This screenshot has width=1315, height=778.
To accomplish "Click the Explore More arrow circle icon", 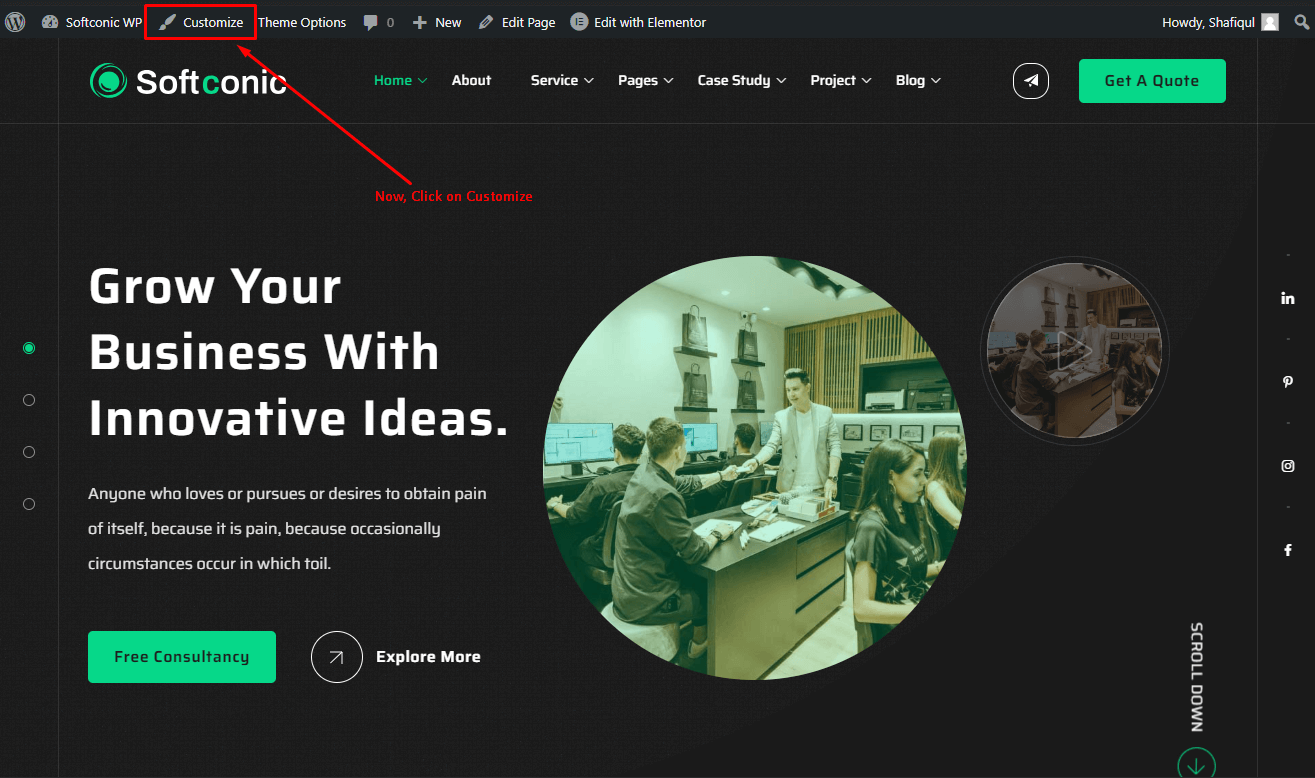I will coord(337,657).
